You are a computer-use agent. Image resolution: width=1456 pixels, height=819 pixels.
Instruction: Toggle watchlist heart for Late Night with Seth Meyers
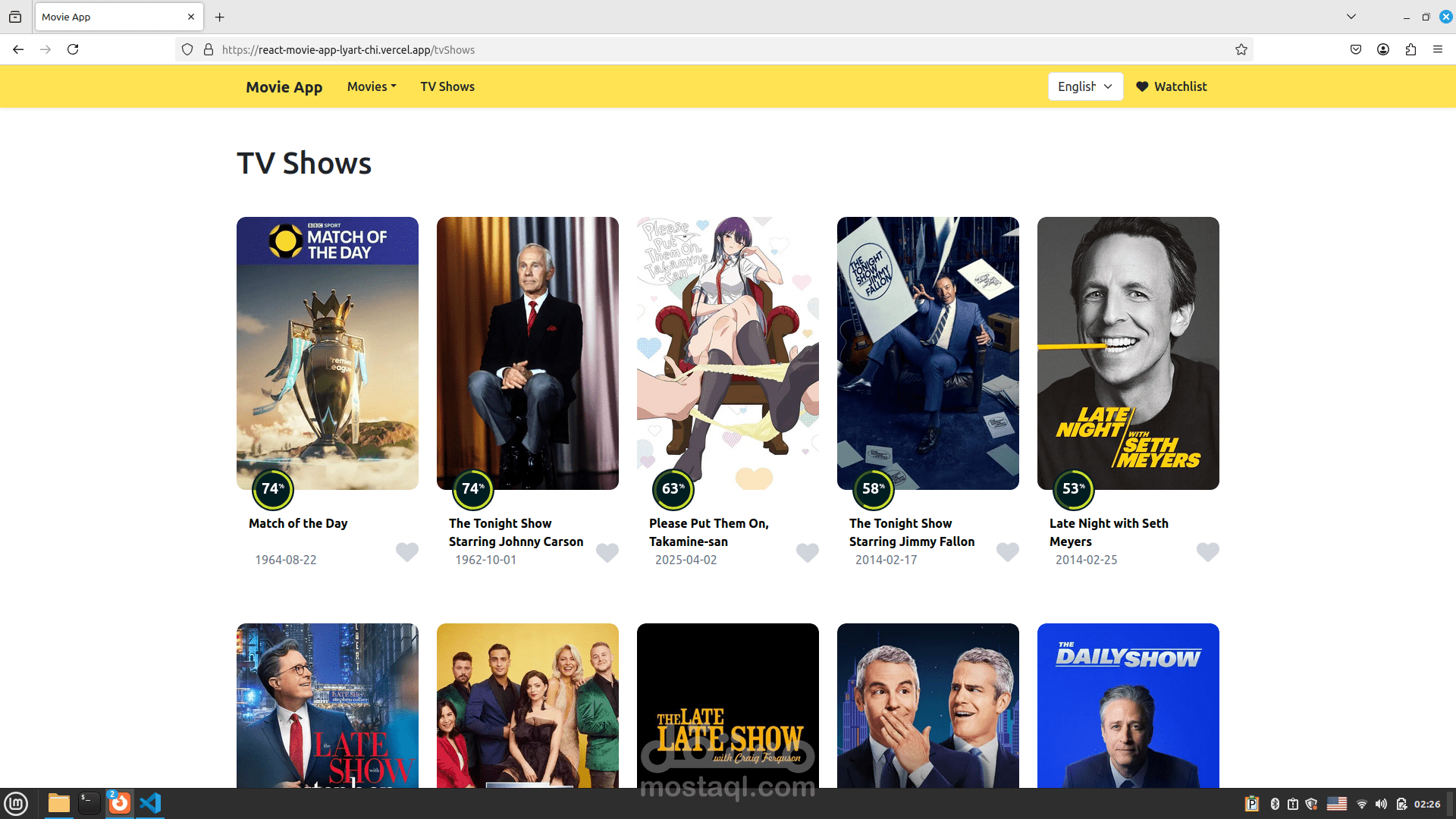(x=1207, y=551)
